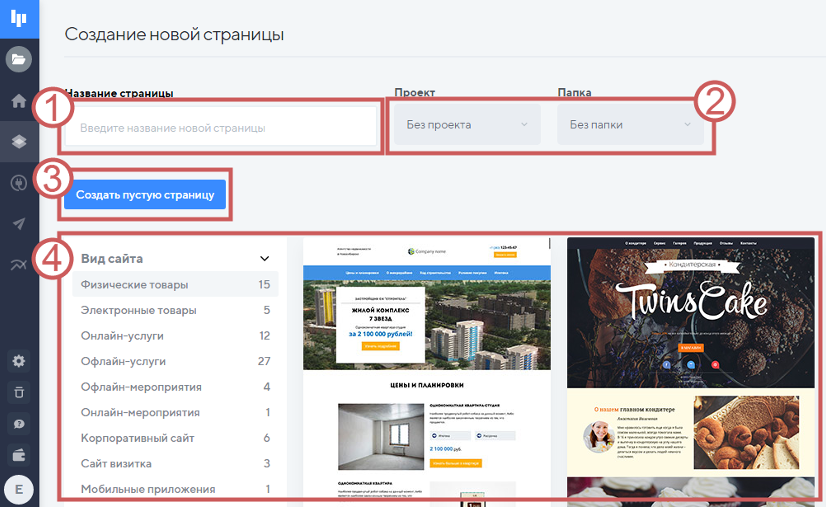Image resolution: width=826 pixels, height=507 pixels.
Task: Open the plug integrations sidebar icon
Action: pyautogui.click(x=19, y=183)
